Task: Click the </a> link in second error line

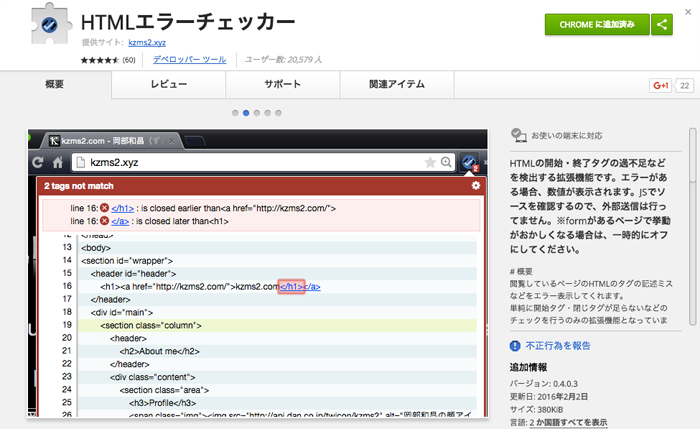Action: point(120,221)
